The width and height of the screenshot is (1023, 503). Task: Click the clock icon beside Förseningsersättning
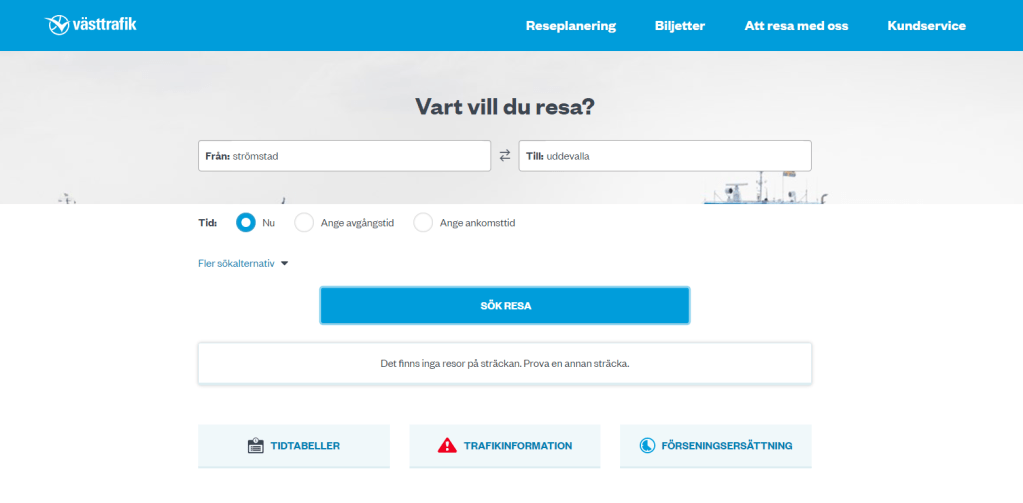point(647,446)
